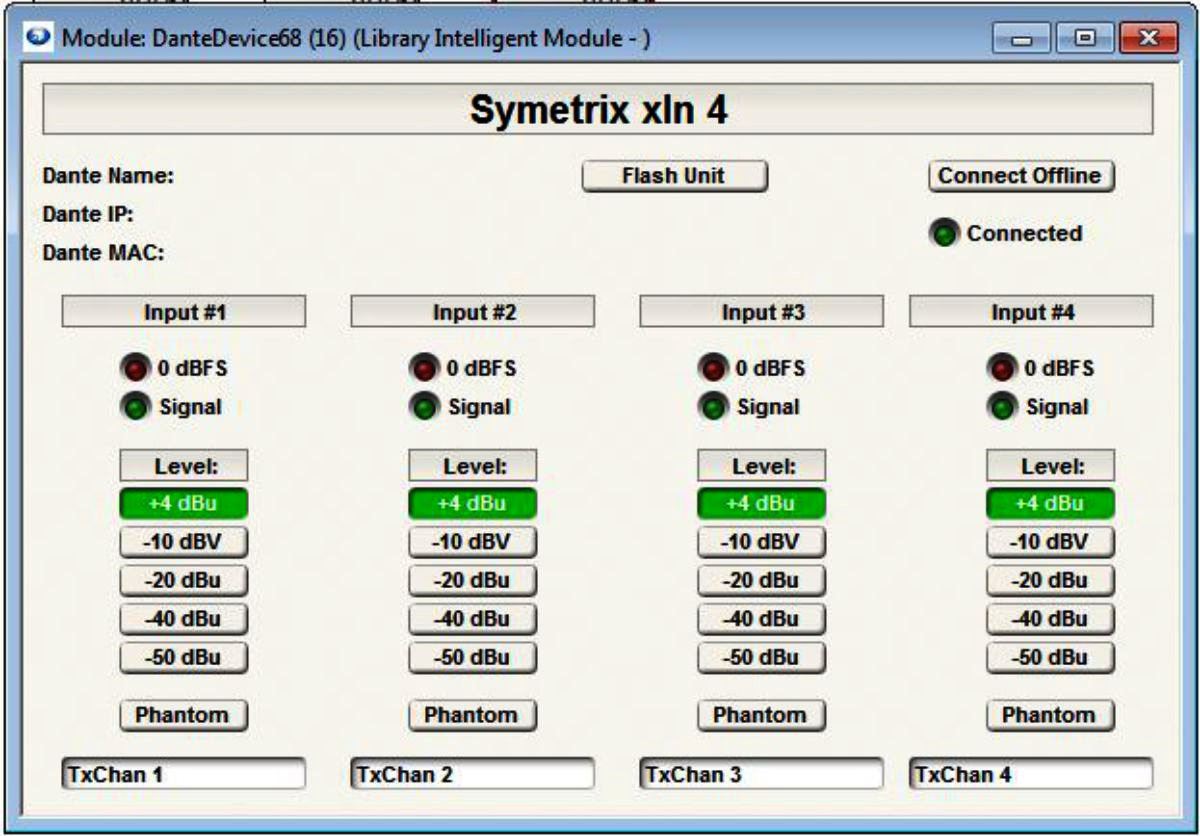Select -40 dBu level for Input #2
Screen dimensions: 1200x836
[473, 619]
